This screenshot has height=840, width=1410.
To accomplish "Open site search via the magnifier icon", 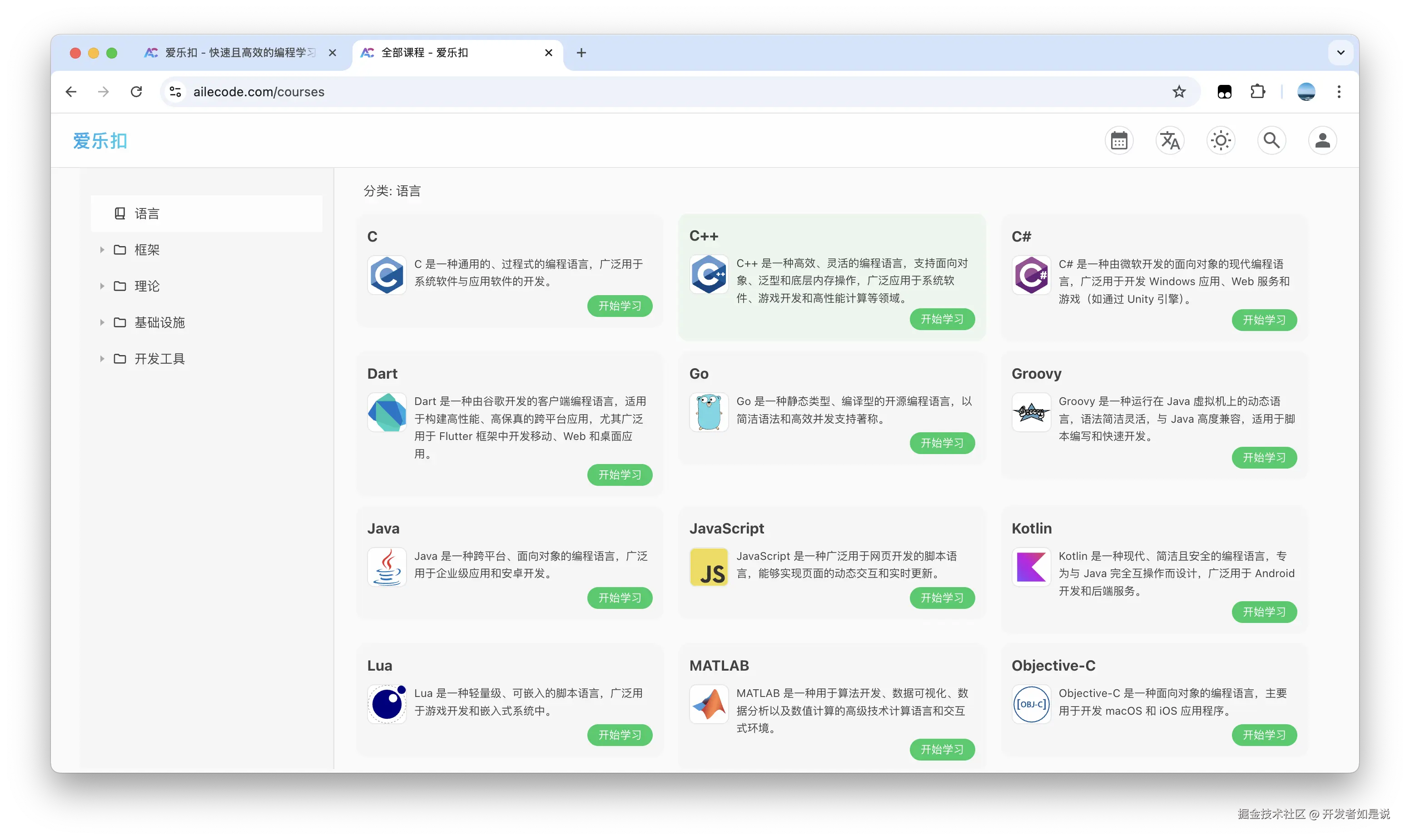I will (x=1271, y=140).
